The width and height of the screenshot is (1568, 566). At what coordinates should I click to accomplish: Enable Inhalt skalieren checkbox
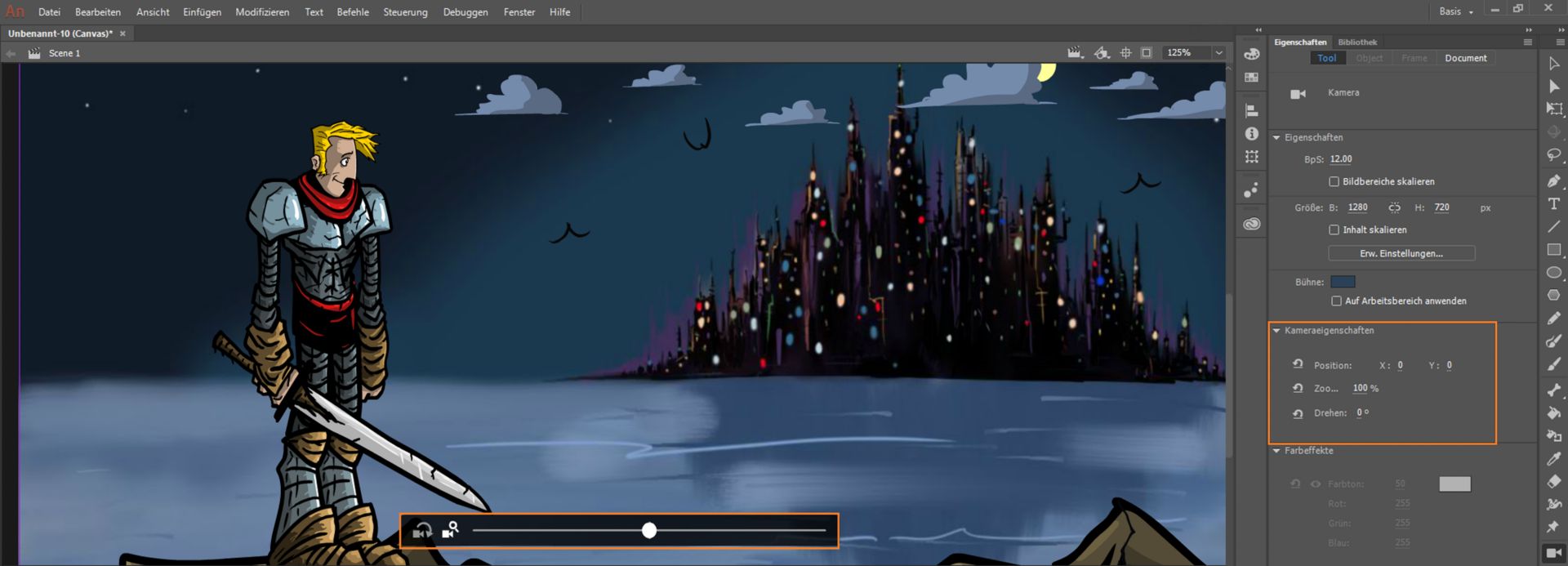[x=1334, y=230]
